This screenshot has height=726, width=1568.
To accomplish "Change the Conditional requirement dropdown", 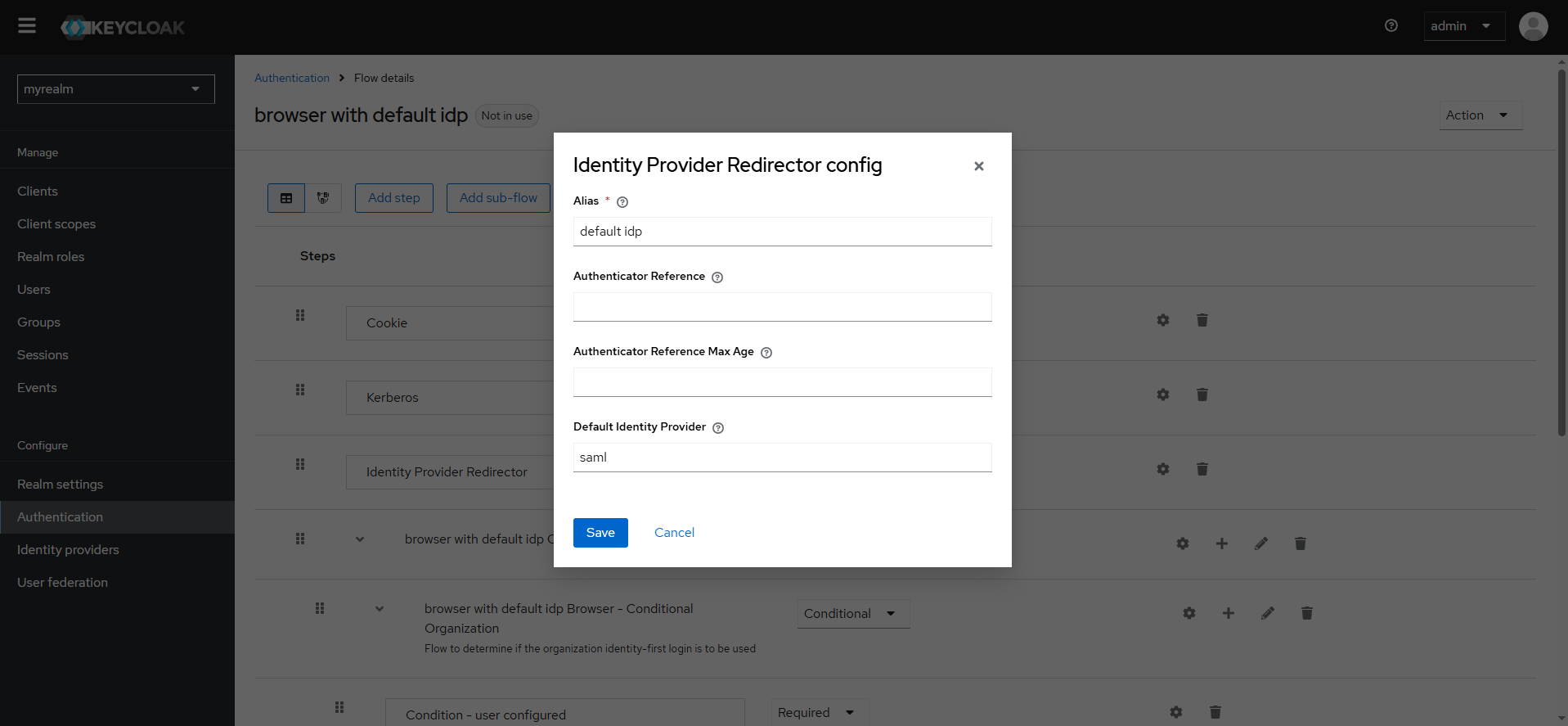I will pos(853,614).
